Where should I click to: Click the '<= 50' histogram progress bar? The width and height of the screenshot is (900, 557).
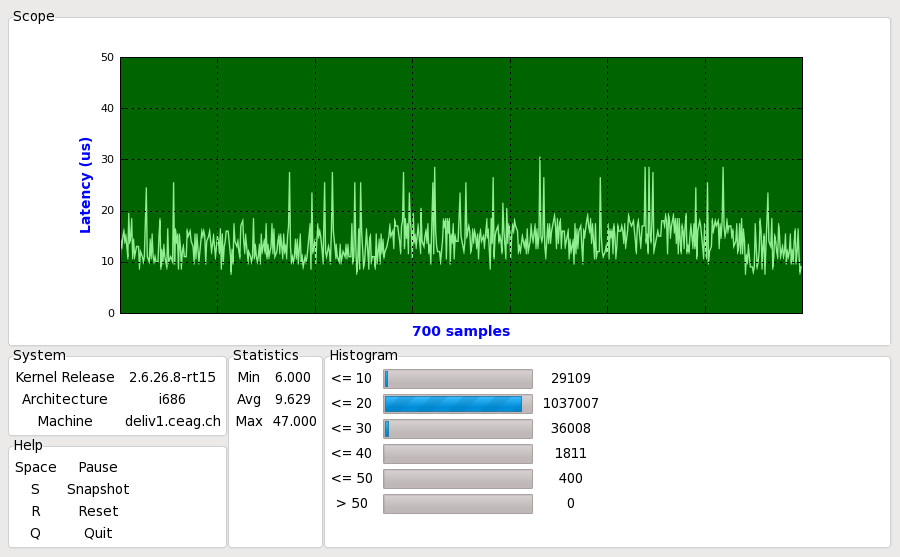(x=458, y=479)
